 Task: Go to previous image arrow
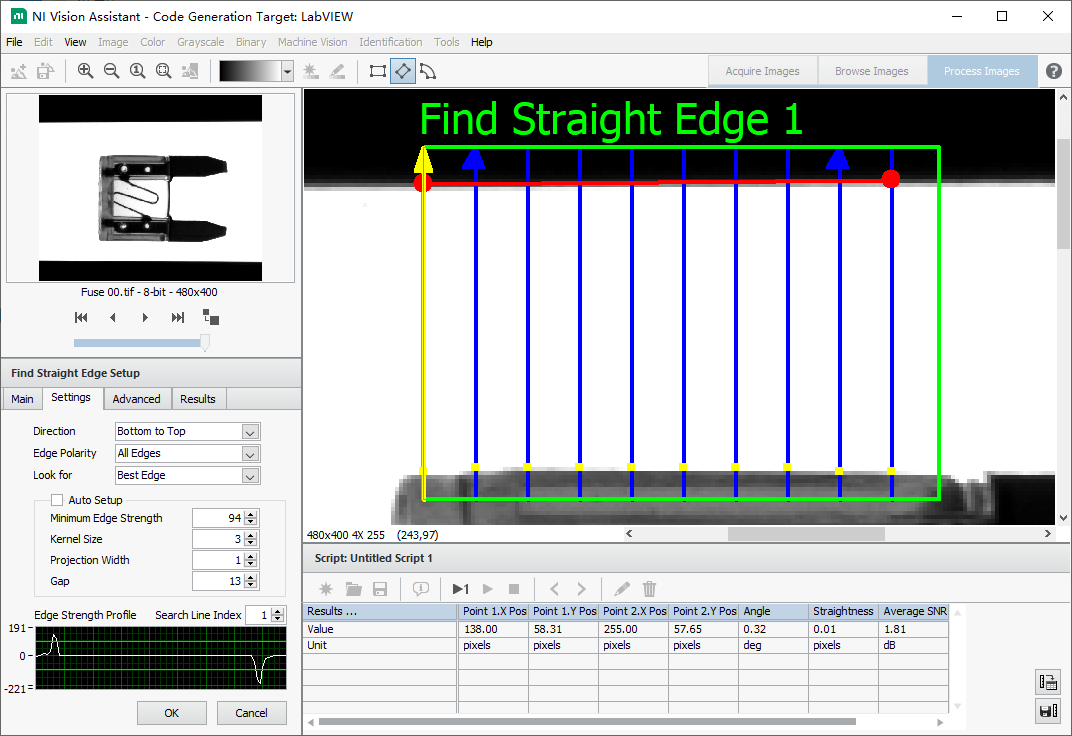point(113,317)
